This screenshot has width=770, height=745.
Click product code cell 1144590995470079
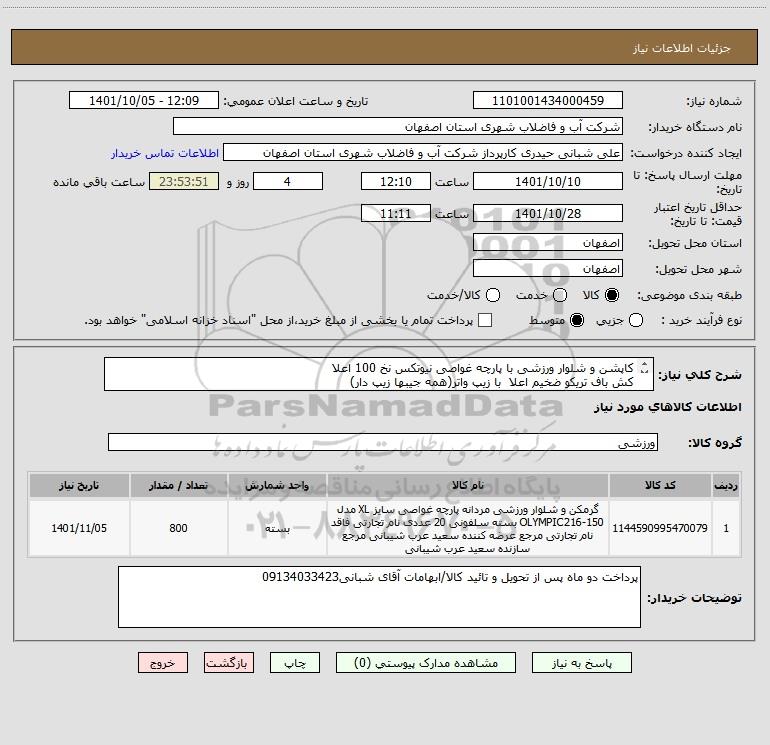click(x=660, y=528)
